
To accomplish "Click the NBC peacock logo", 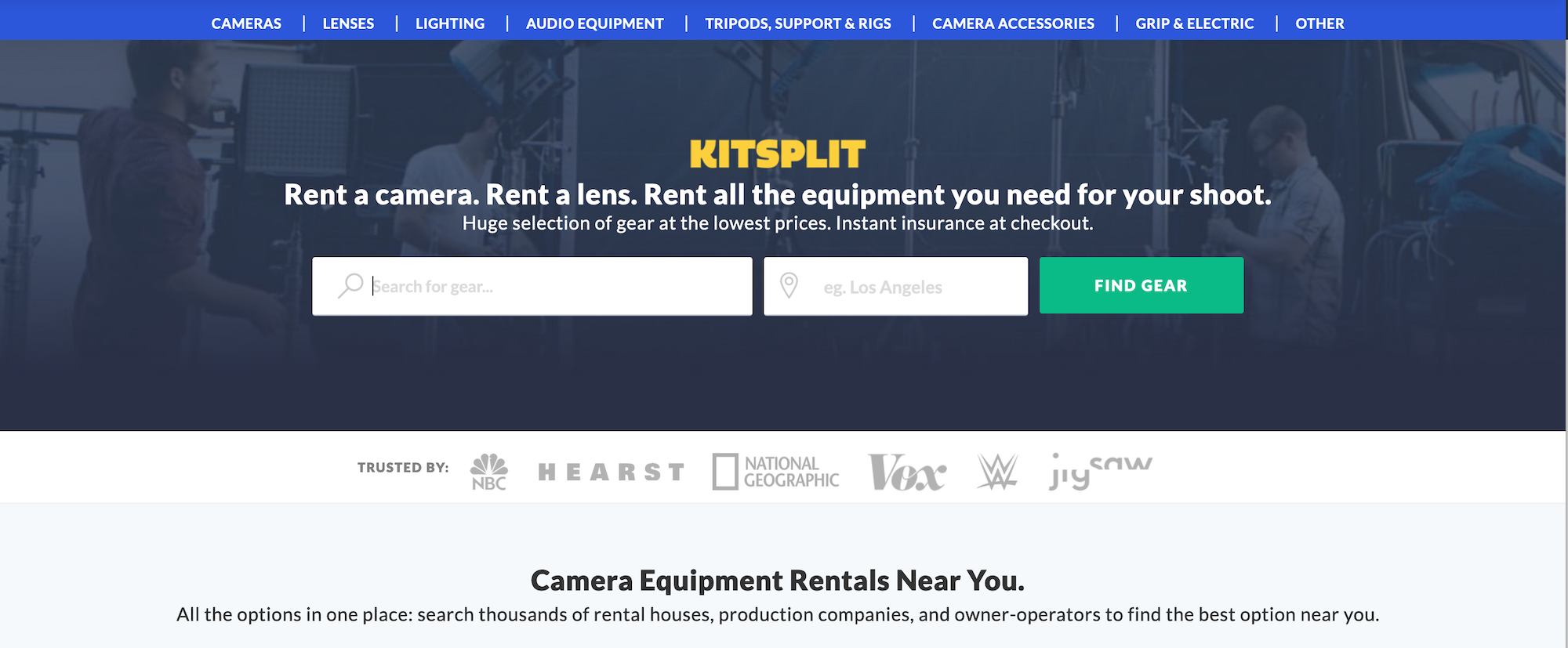I will (x=489, y=472).
